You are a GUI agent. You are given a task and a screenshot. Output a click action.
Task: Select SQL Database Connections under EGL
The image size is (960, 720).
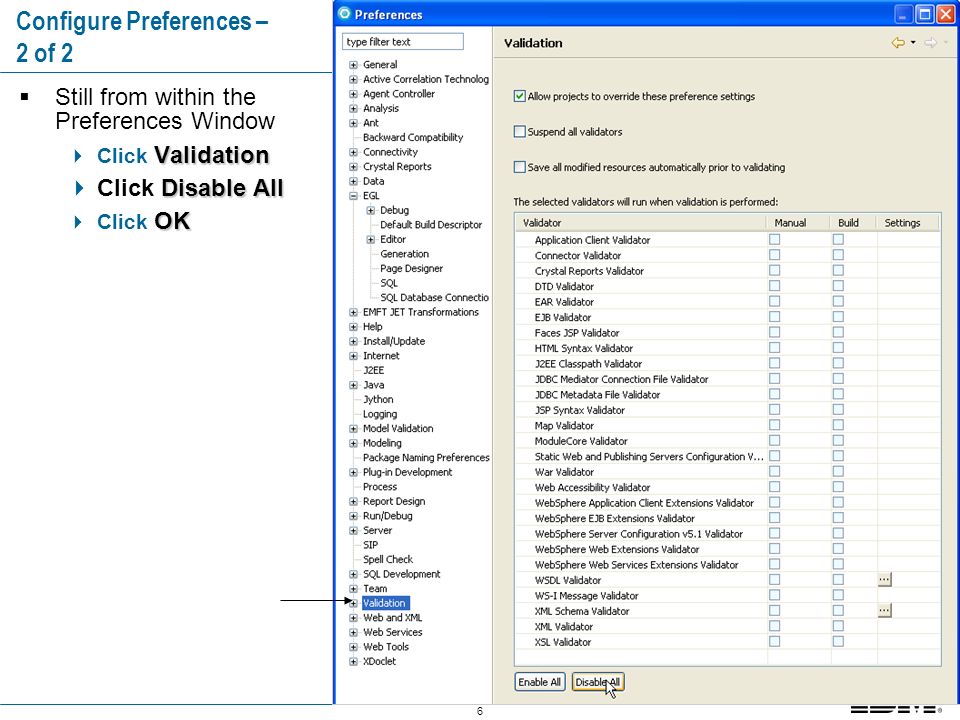434,298
